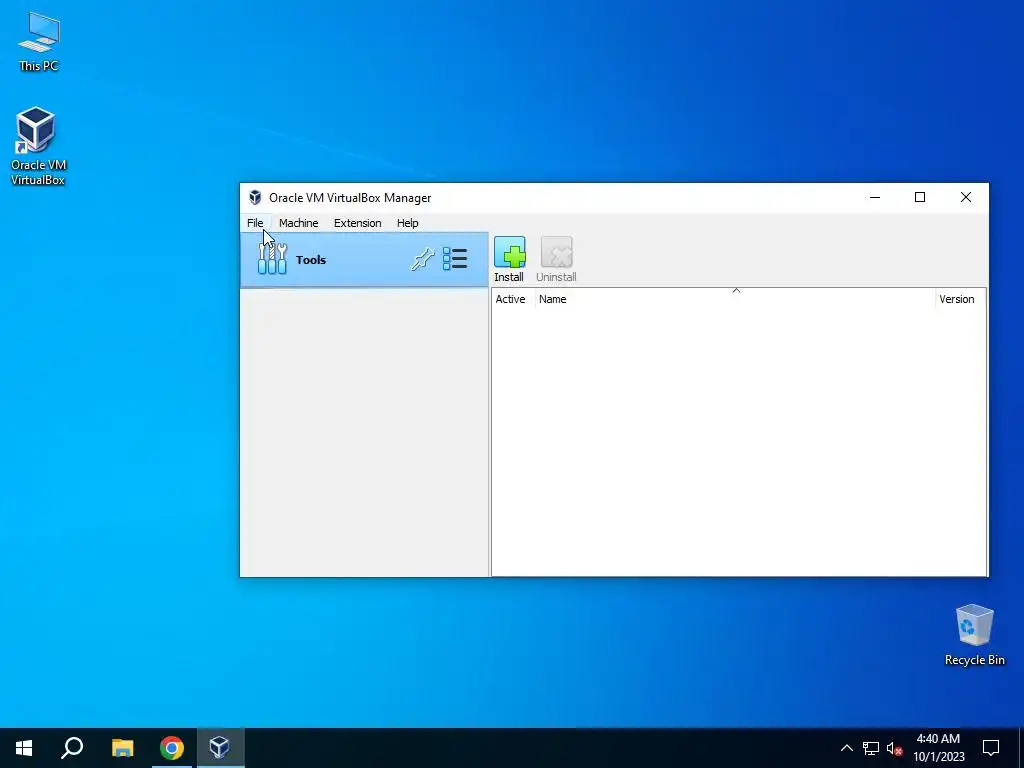
Task: Show hidden system tray icons
Action: click(x=846, y=748)
